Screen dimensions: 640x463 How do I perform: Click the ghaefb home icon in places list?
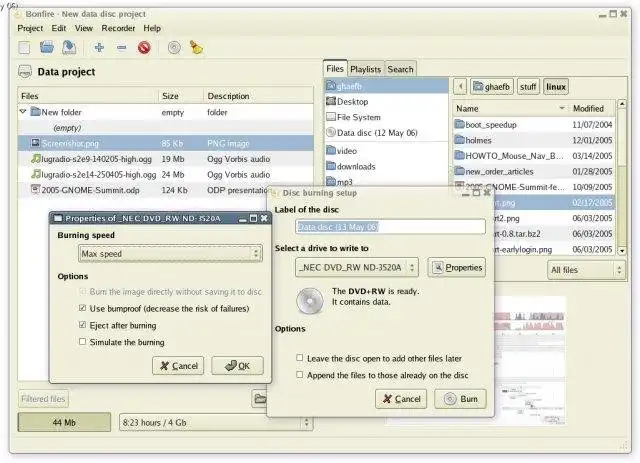pos(331,86)
